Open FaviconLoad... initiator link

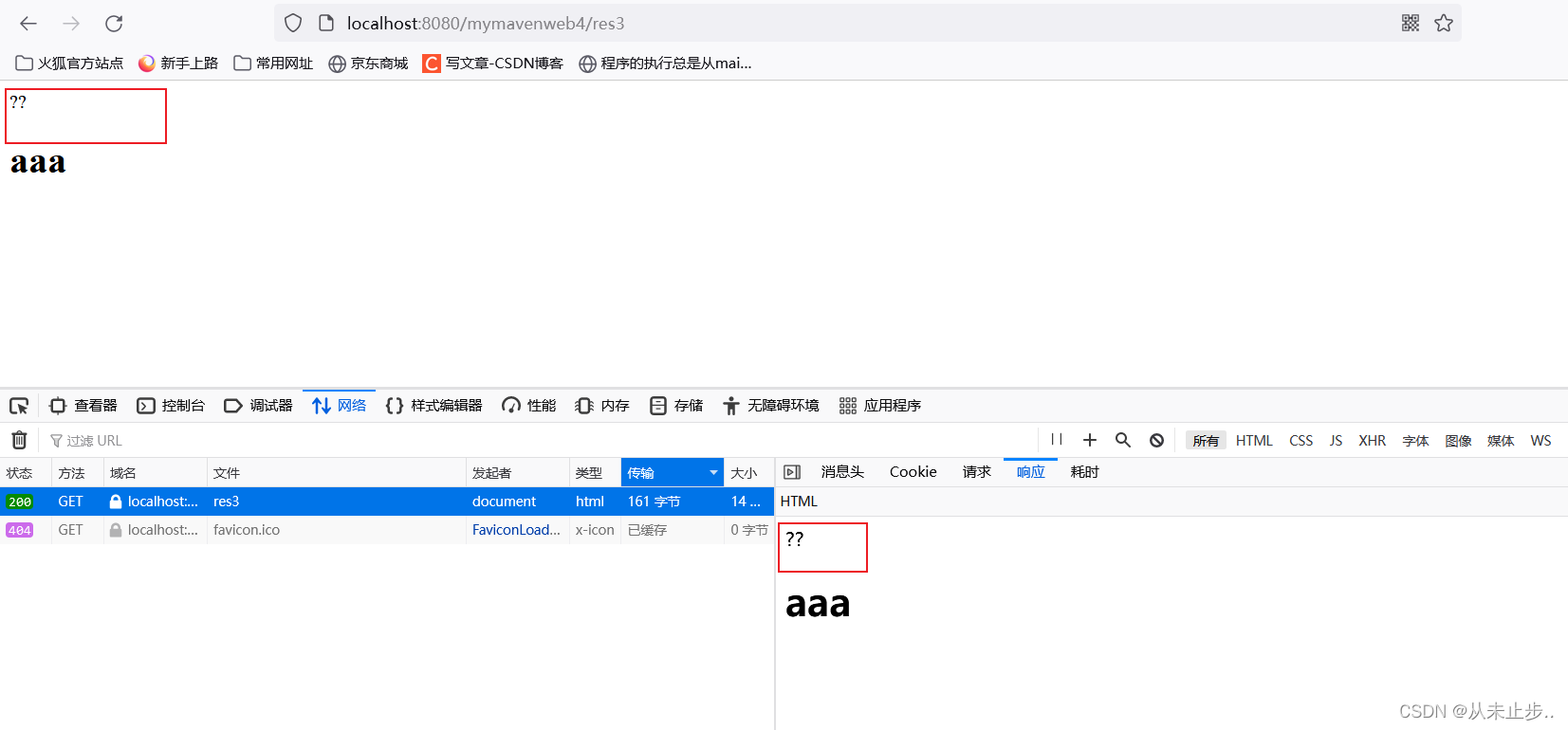coord(516,530)
